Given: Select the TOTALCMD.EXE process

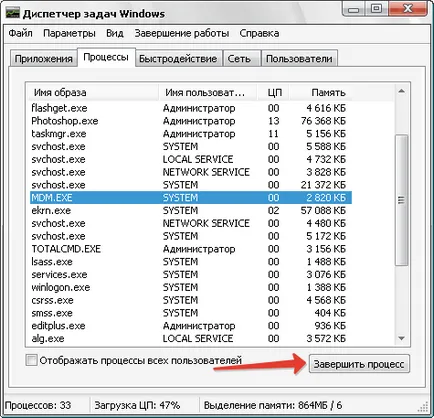Looking at the screenshot, I should coord(191,249).
